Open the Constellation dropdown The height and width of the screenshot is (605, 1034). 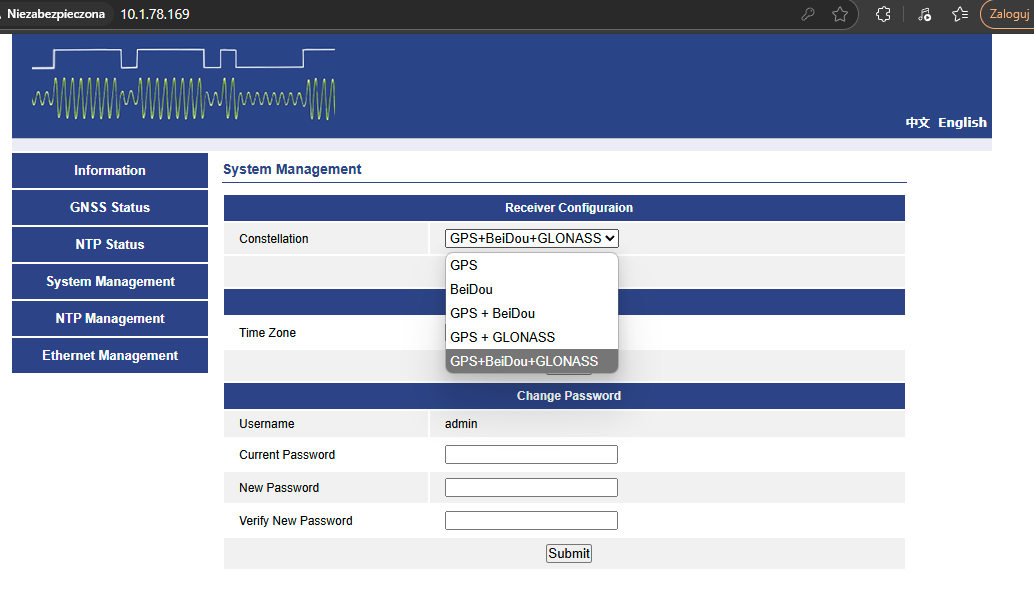click(x=531, y=238)
